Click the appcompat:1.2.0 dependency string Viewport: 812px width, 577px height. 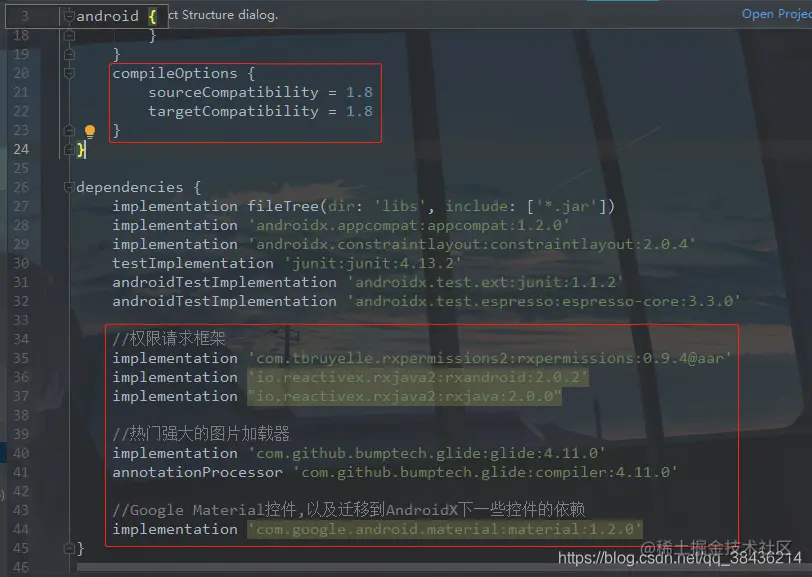[409, 225]
